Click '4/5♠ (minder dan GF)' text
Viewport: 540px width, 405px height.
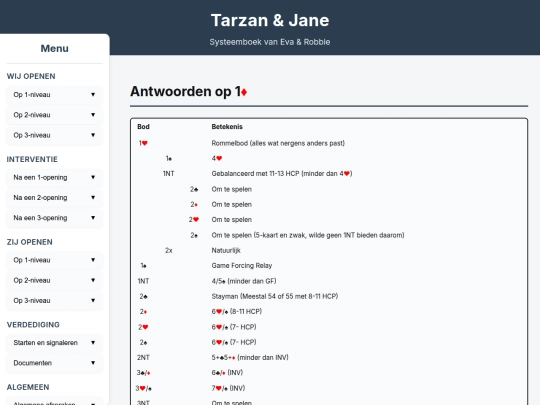[244, 281]
